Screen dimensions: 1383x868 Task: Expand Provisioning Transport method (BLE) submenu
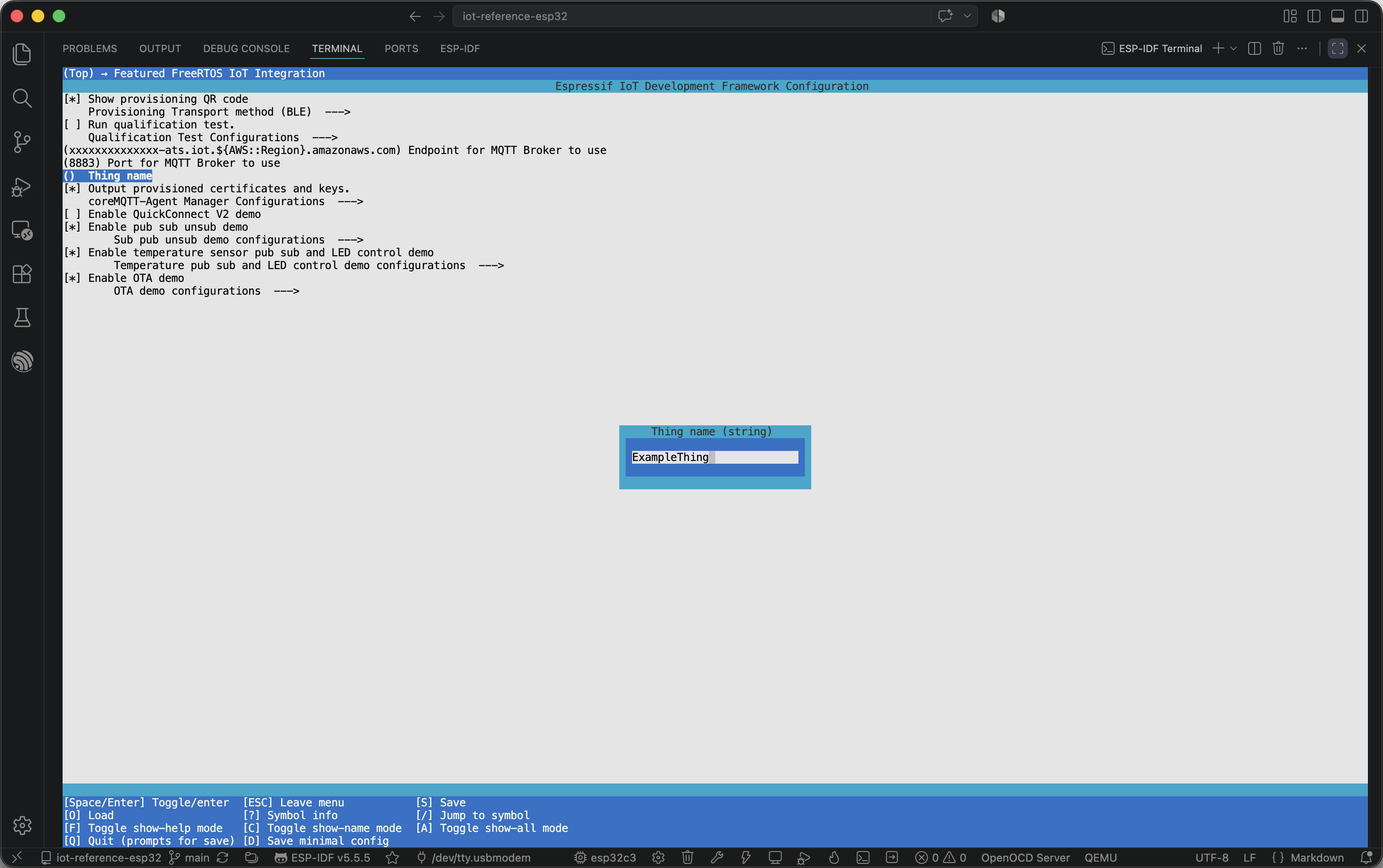click(219, 112)
